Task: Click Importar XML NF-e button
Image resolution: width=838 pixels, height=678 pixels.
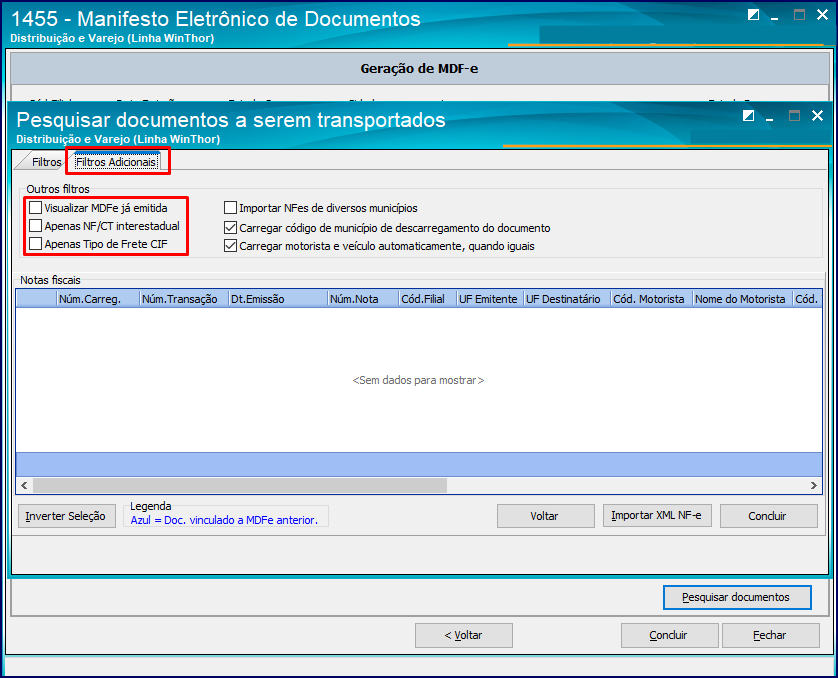Action: click(657, 515)
